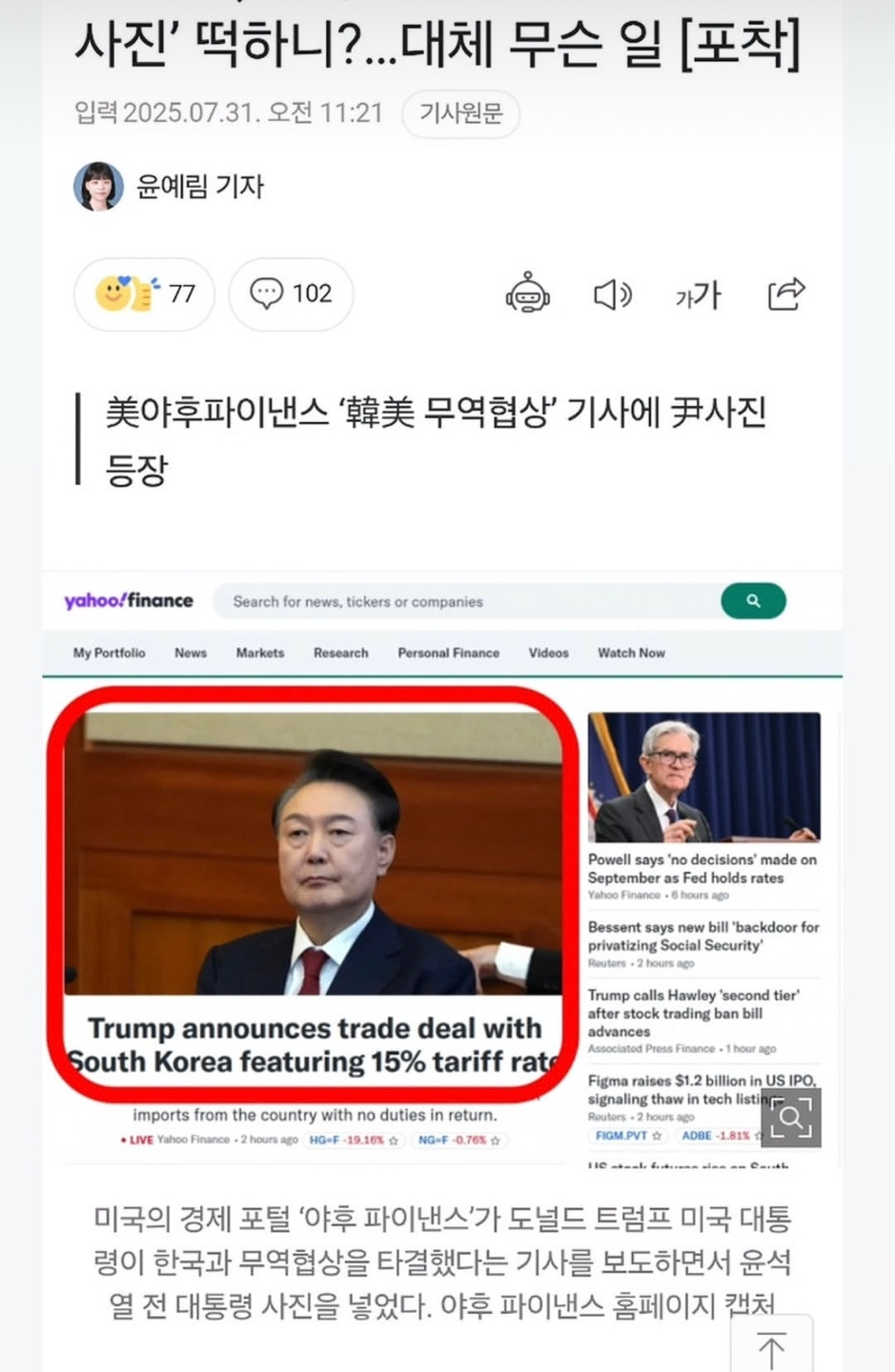Open the 기사원문 original article button
Screen dimensions: 895x1372
(x=460, y=113)
